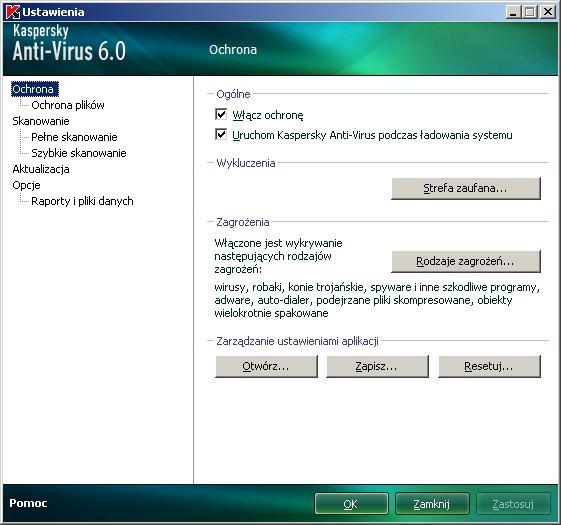Click the Zarządzanie ustawieniami aplikacji heading
The image size is (561, 525).
coord(297,341)
